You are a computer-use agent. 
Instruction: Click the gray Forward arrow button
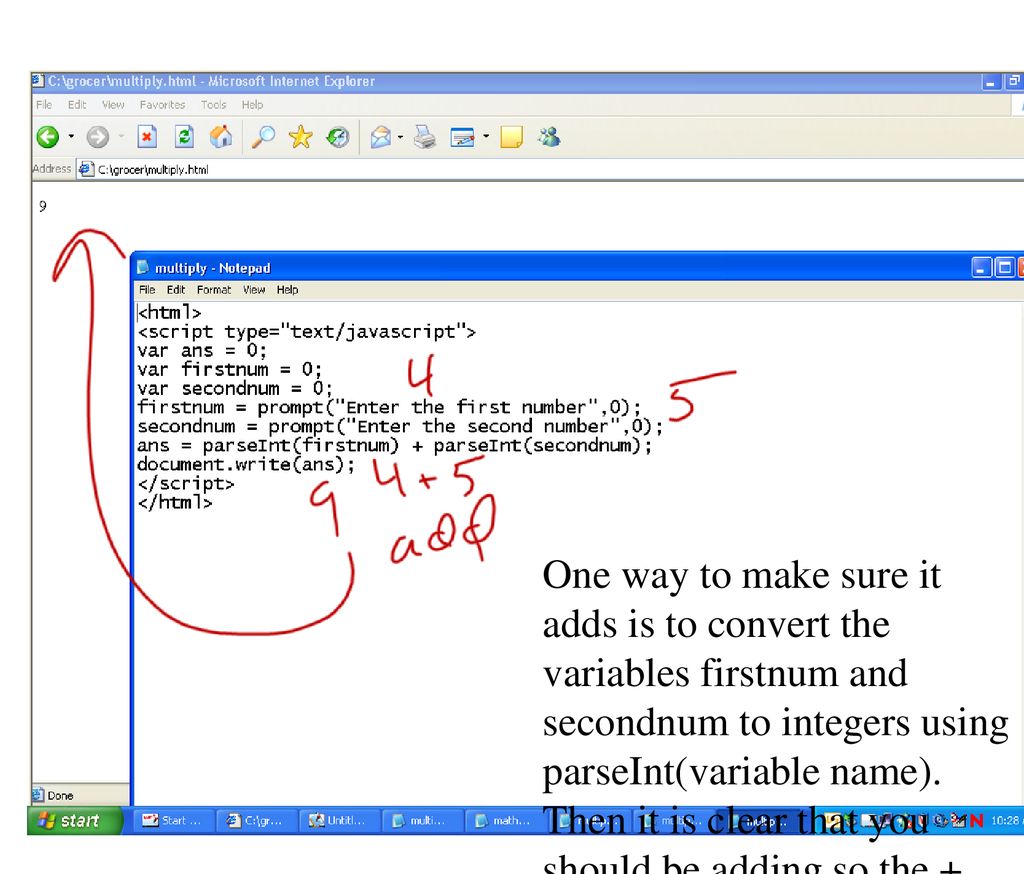coord(98,137)
